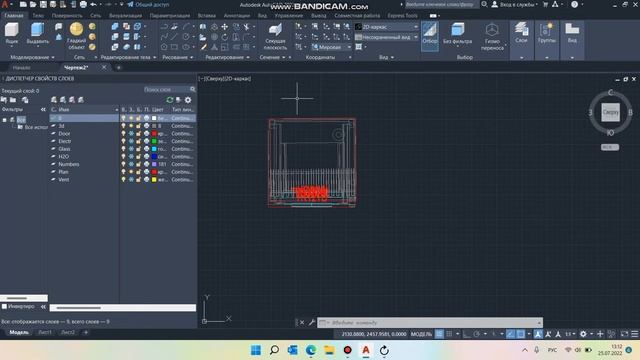Select the Section Plane (Секущая плоскость) tool

point(275,36)
